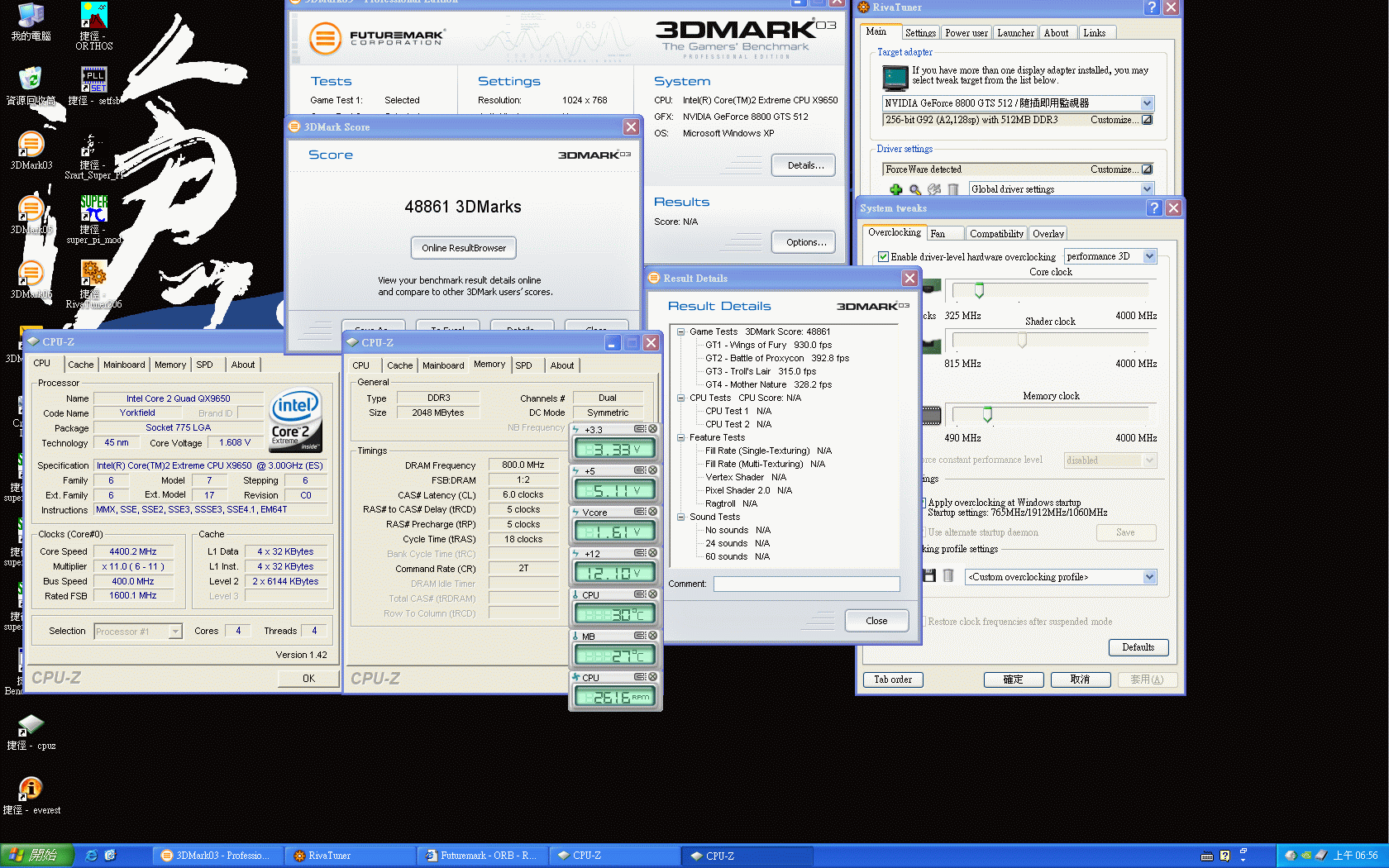Screen dimensions: 1389x868
Task: Close the +12 voltage monitor gadget
Action: pos(652,553)
